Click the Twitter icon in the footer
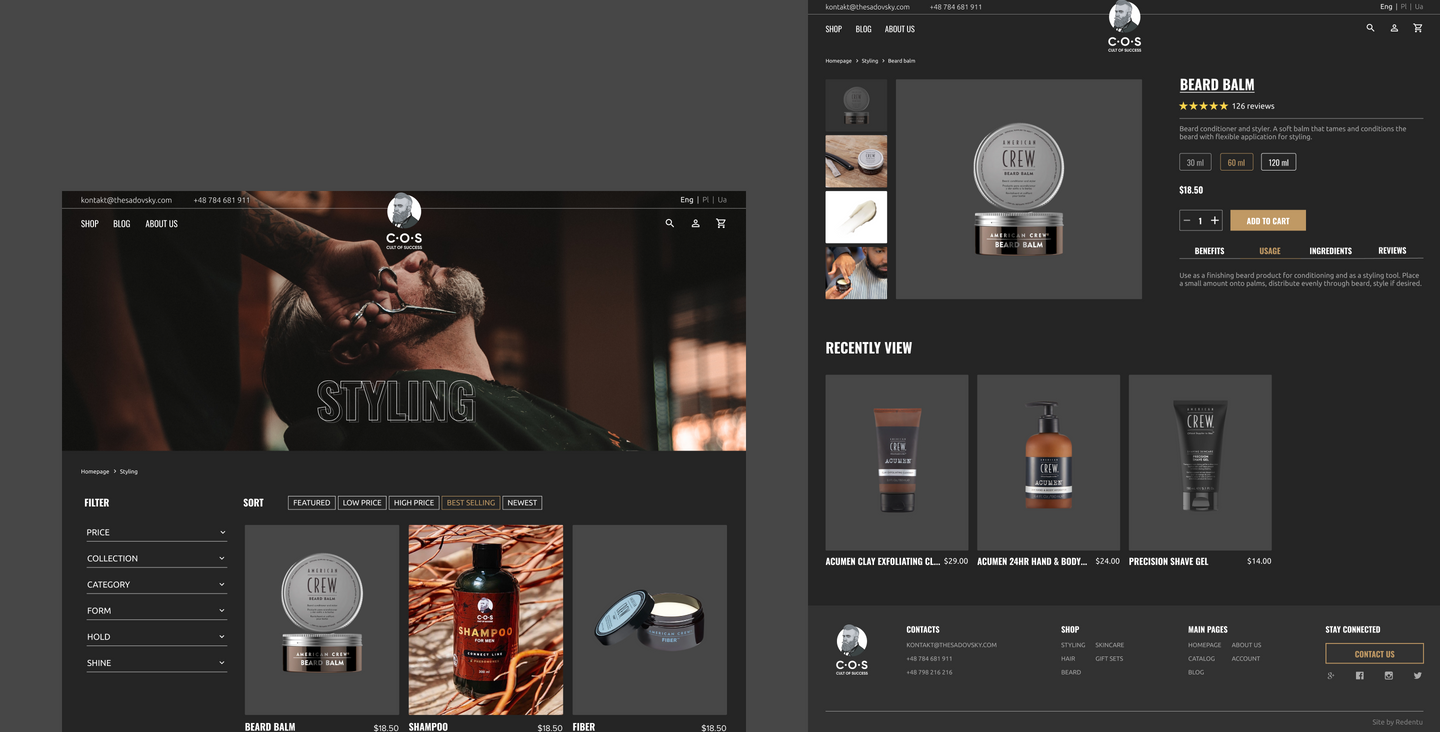Image resolution: width=1440 pixels, height=732 pixels. pyautogui.click(x=1417, y=676)
